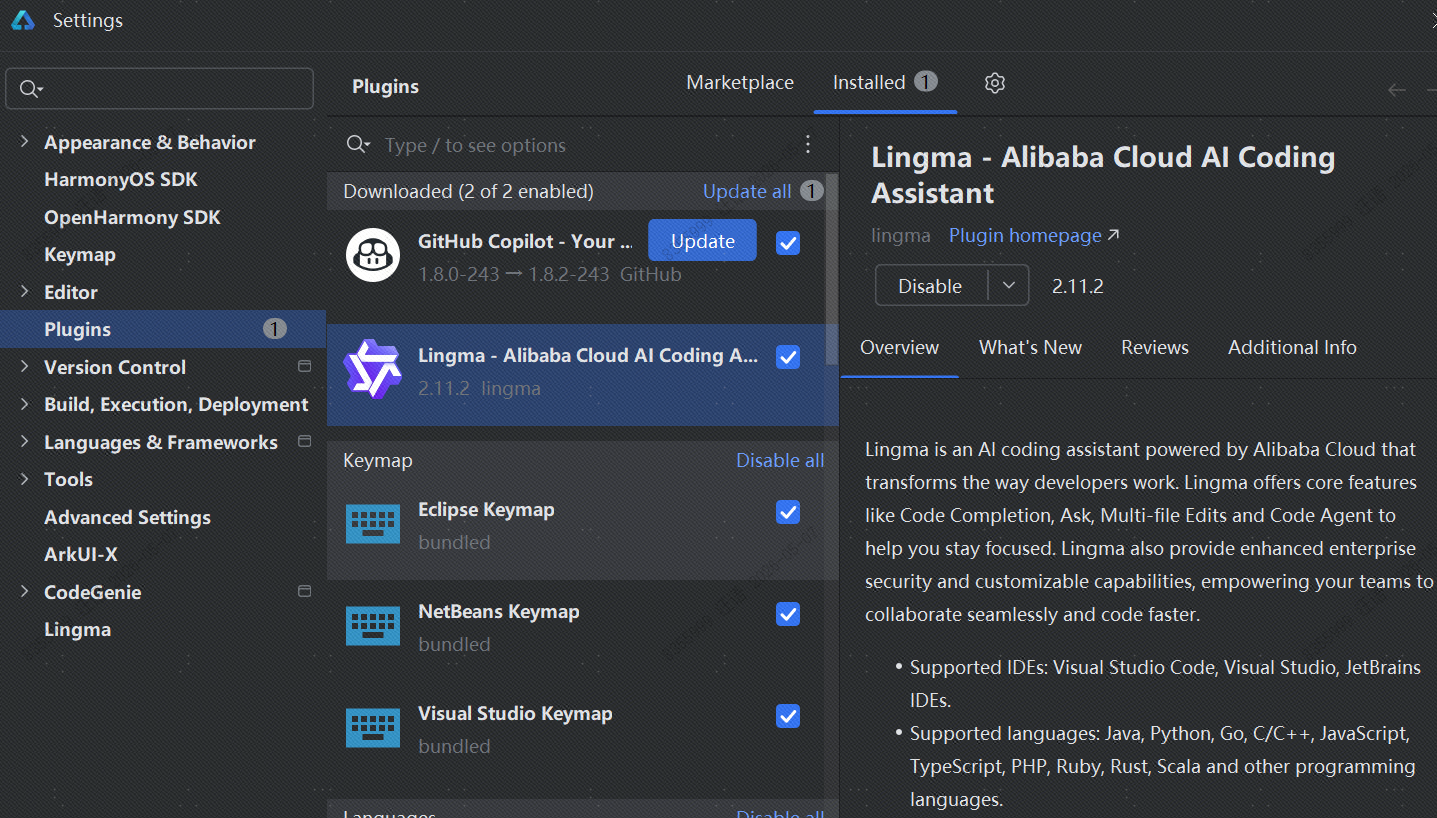The width and height of the screenshot is (1437, 818).
Task: Click the plugin list scrollbar
Action: point(832,270)
